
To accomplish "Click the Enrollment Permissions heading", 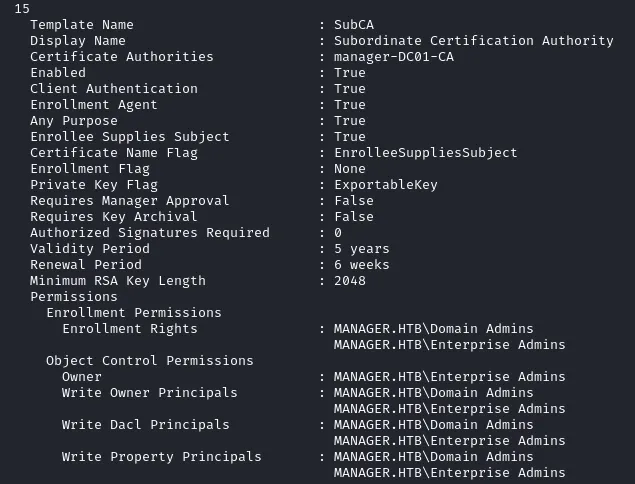I will tap(134, 313).
